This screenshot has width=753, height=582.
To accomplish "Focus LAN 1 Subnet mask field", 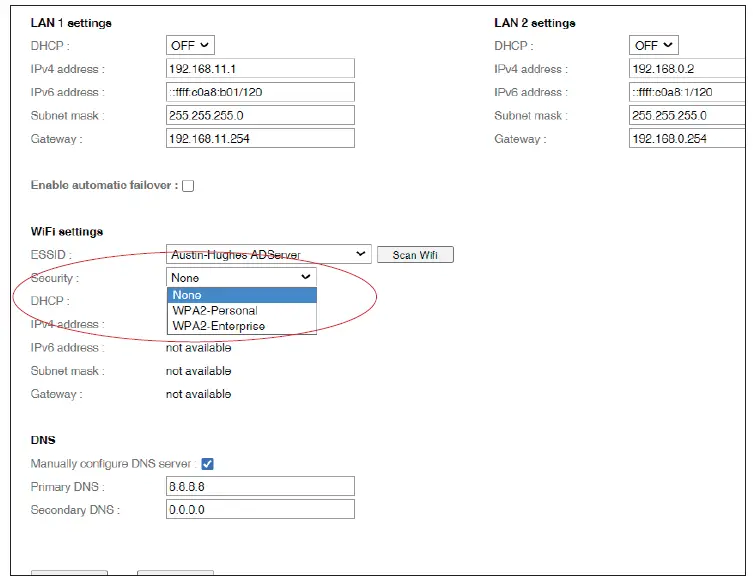I will [x=260, y=115].
